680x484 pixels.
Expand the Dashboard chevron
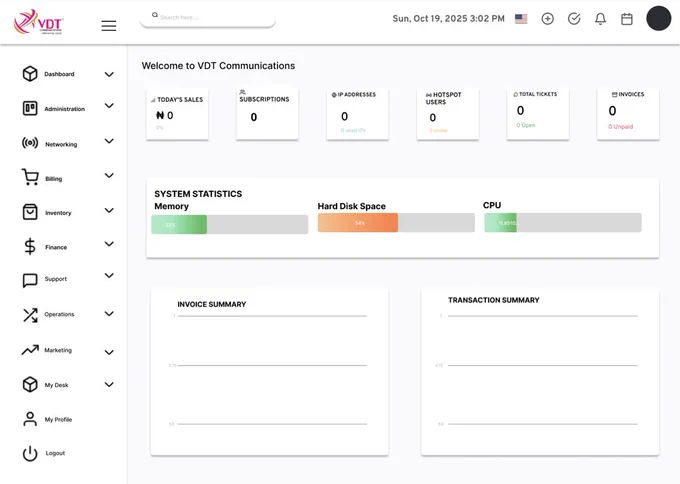(109, 75)
